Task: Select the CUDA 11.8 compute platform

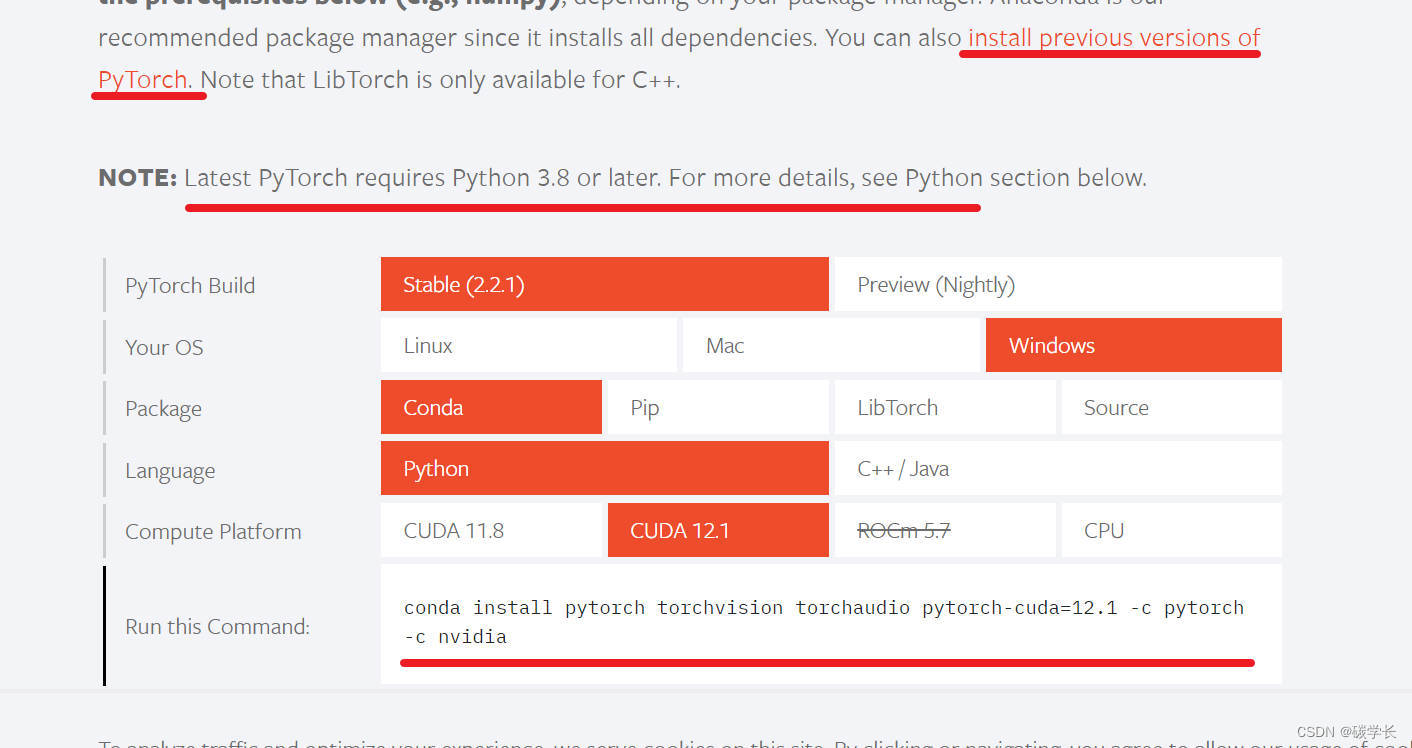Action: coord(491,530)
